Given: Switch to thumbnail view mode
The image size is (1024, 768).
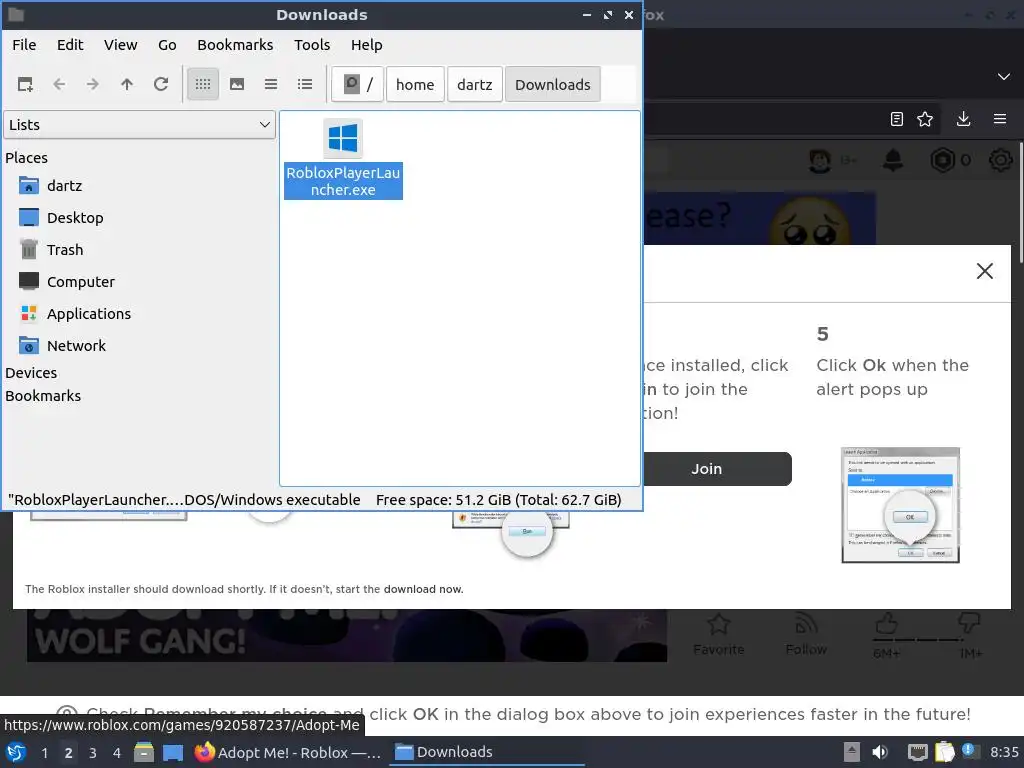Looking at the screenshot, I should 237,84.
